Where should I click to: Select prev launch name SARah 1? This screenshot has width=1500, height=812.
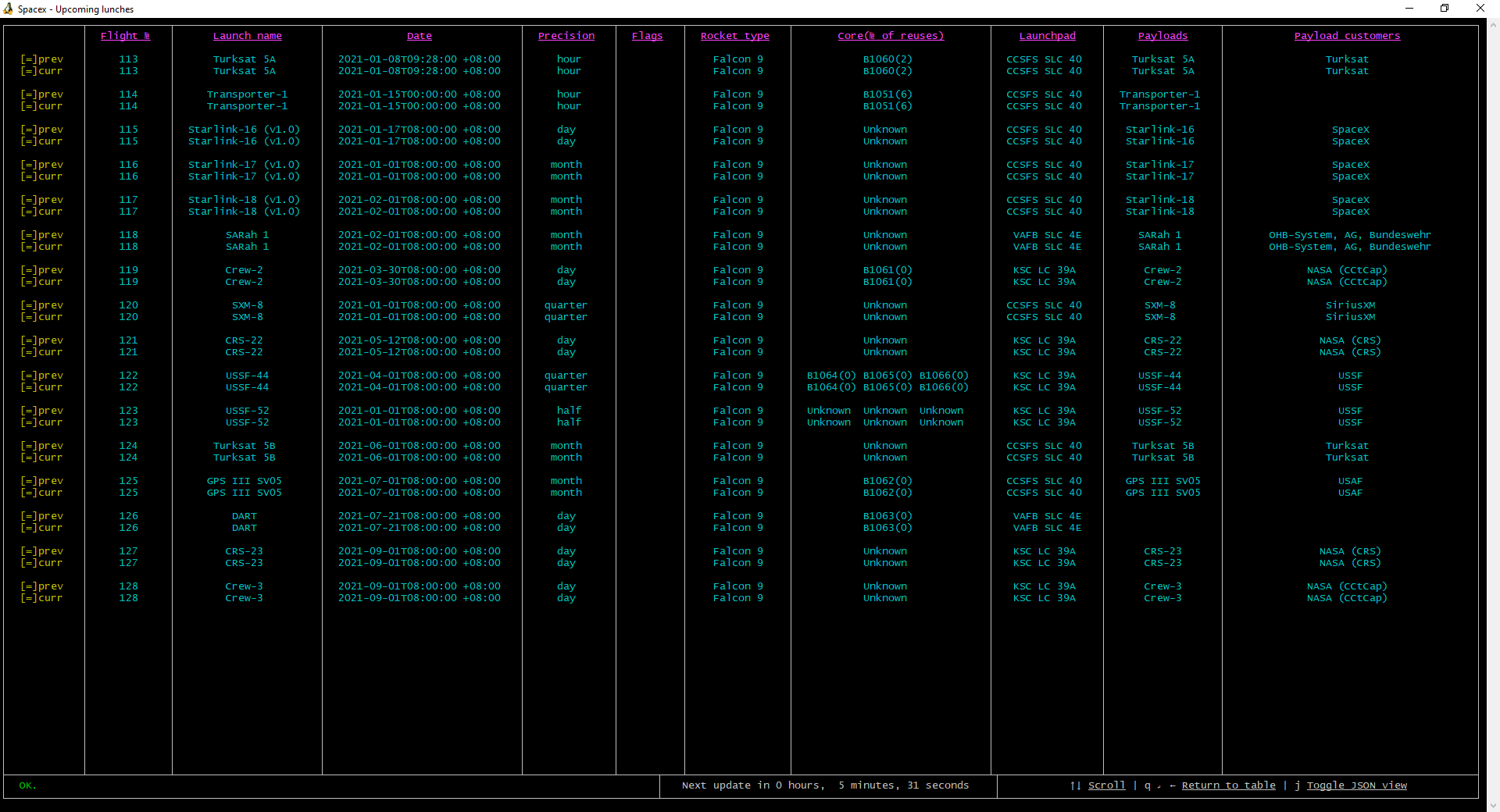pyautogui.click(x=248, y=235)
